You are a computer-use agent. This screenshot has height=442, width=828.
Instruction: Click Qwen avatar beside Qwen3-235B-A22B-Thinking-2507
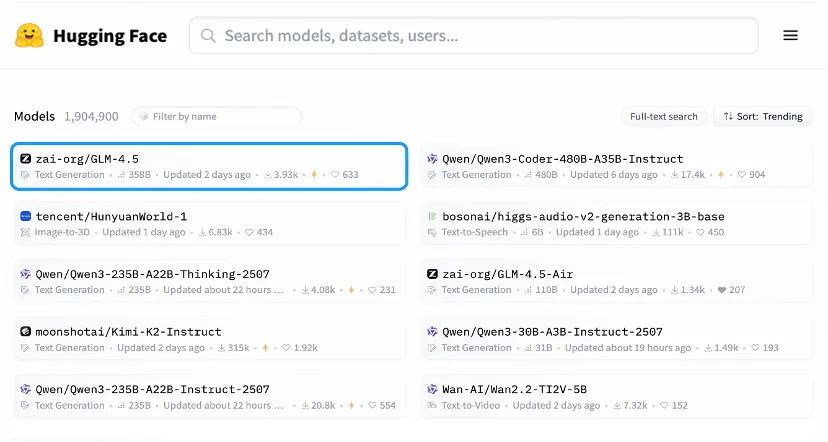[x=25, y=274]
